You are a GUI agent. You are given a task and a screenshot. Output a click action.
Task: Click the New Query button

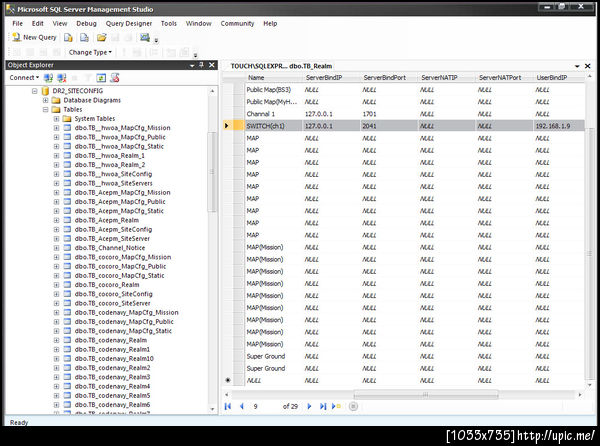(x=34, y=37)
